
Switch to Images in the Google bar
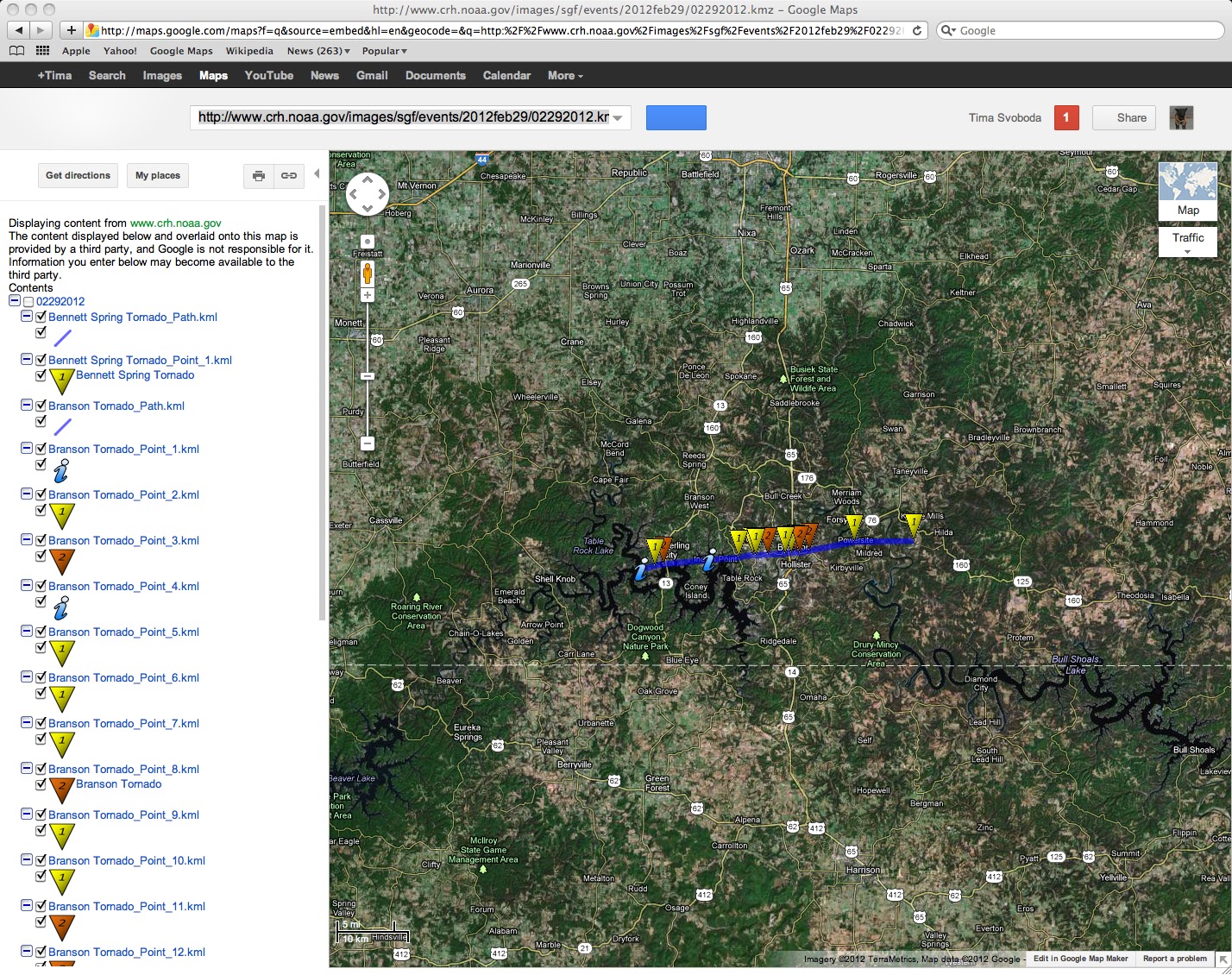click(162, 76)
